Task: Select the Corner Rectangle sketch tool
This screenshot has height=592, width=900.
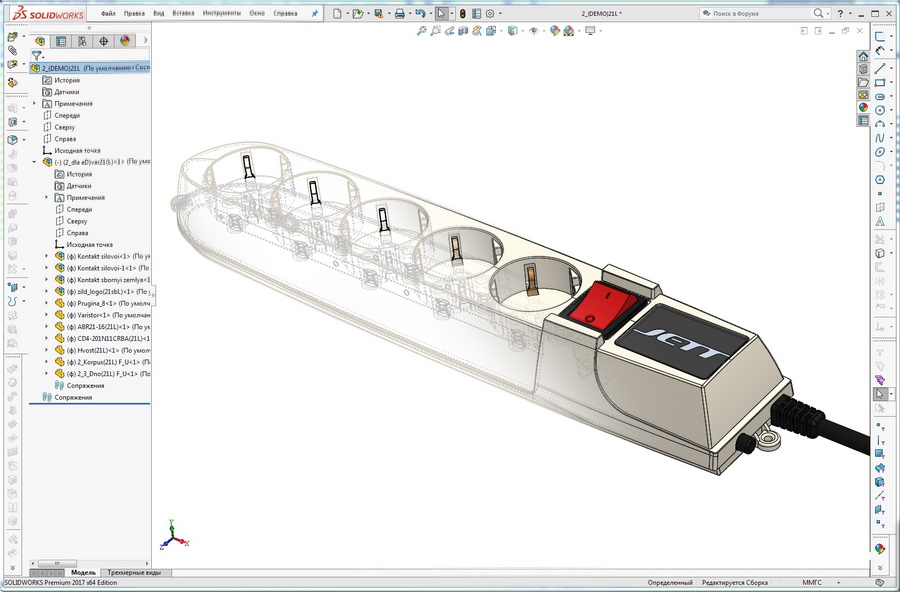Action: pyautogui.click(x=880, y=82)
